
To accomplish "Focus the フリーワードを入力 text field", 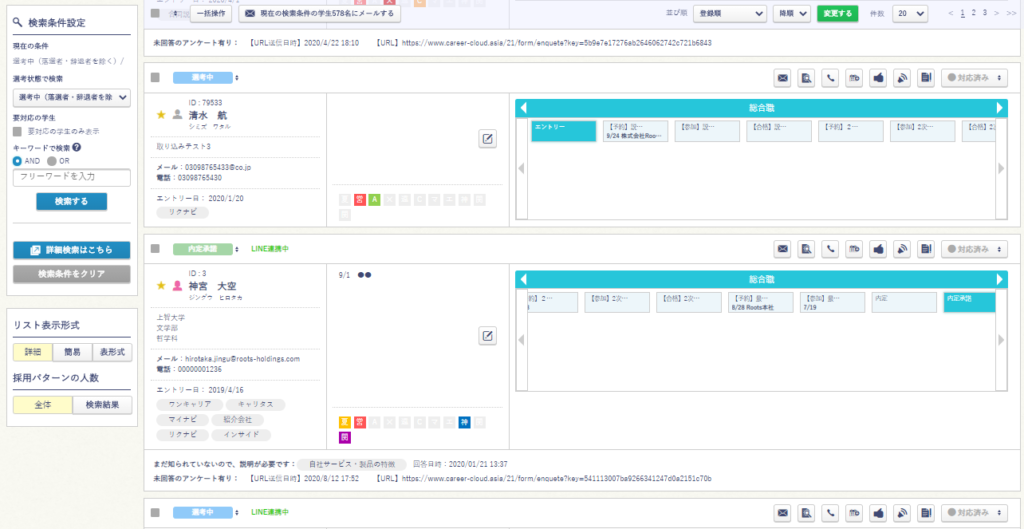I will point(71,177).
